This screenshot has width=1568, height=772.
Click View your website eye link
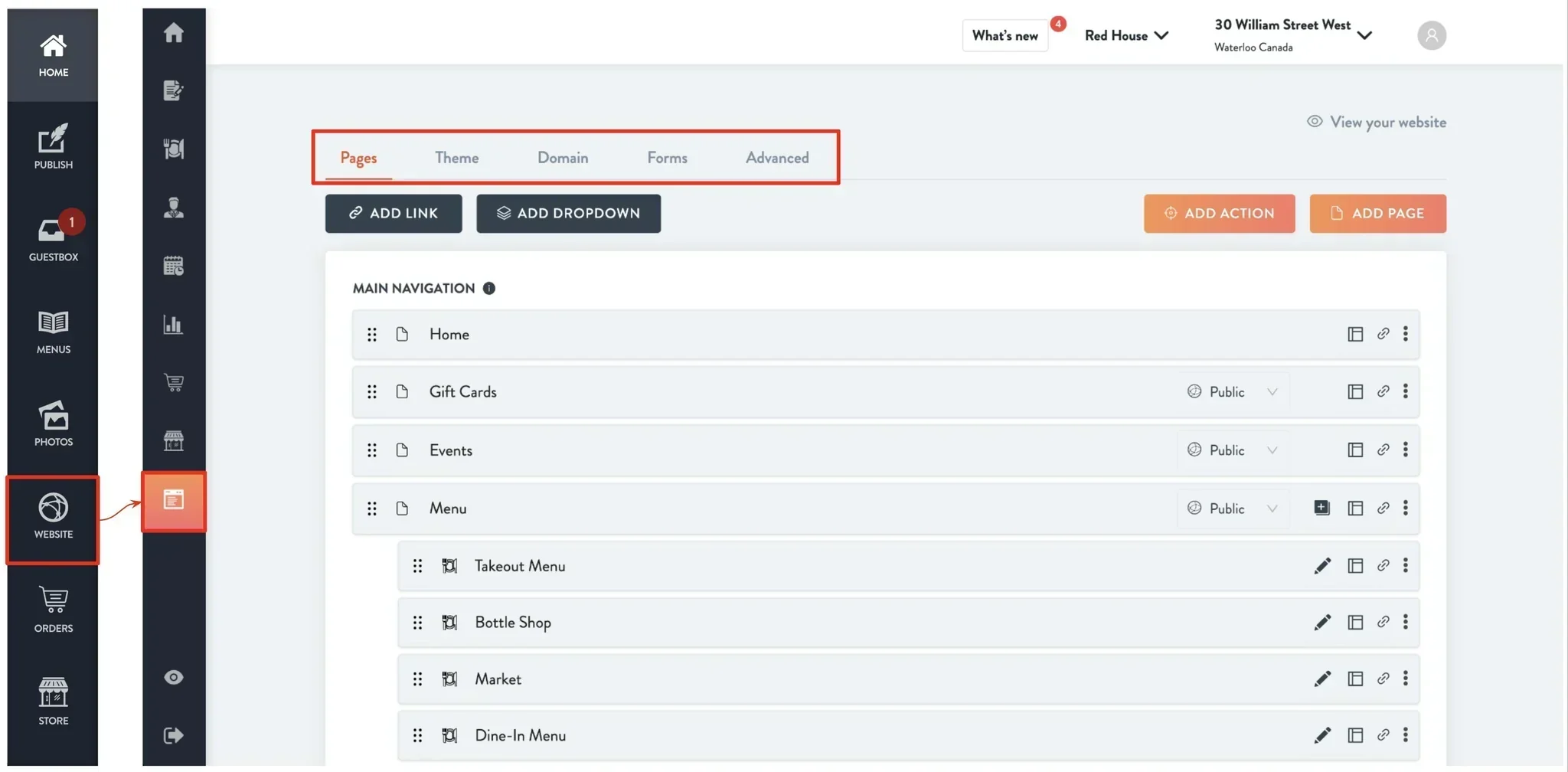tap(1376, 122)
